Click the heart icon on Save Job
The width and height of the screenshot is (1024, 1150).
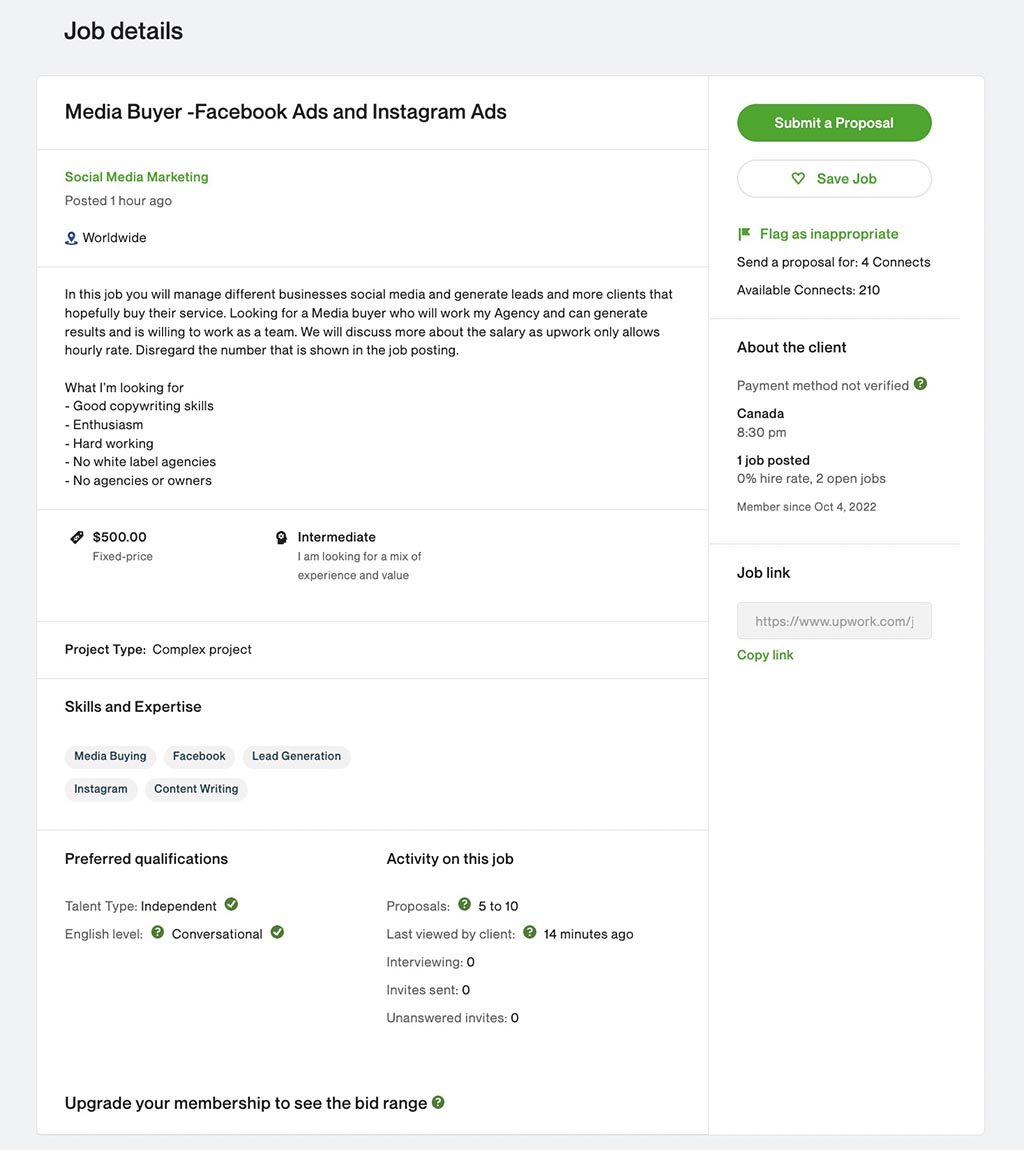point(798,178)
